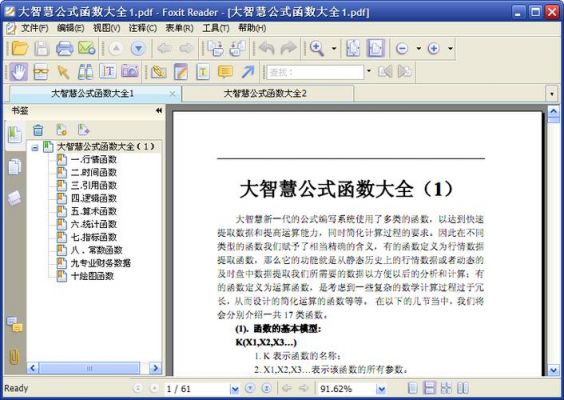Select Single Page layout in status bar
The image size is (564, 400).
(413, 388)
